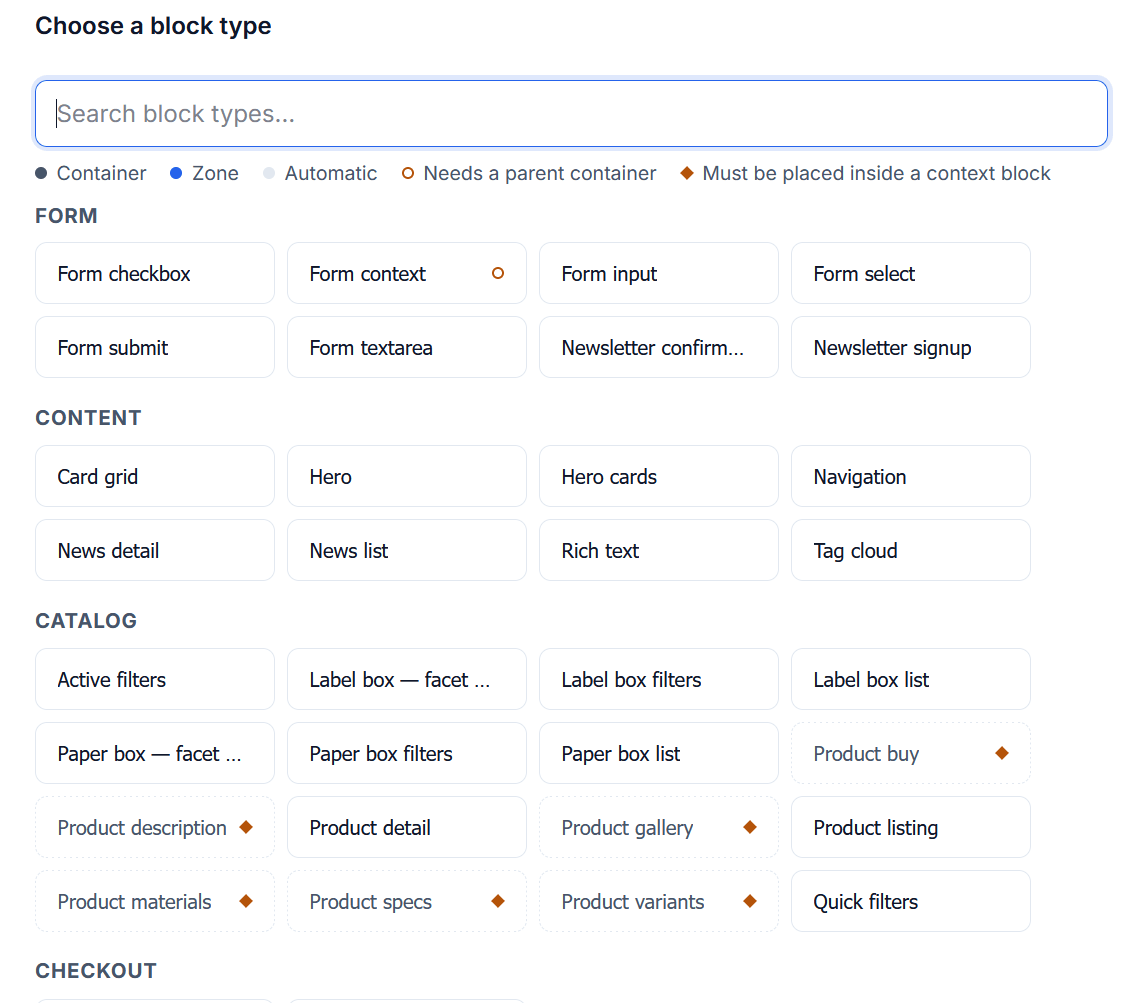The image size is (1135, 1003).
Task: Add a Product detail block
Action: [x=407, y=827]
